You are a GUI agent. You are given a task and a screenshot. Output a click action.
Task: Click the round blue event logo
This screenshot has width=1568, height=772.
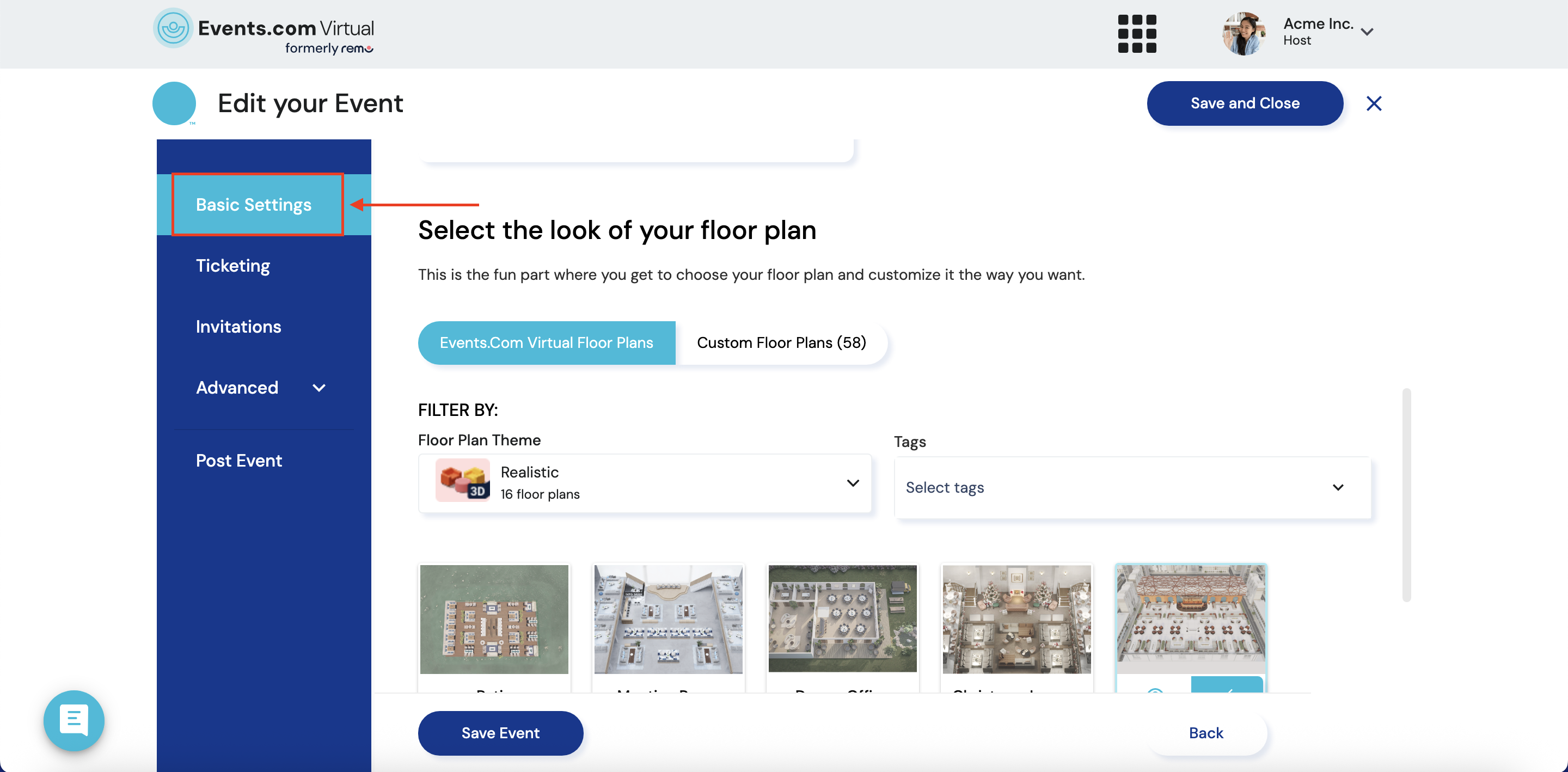coord(174,103)
